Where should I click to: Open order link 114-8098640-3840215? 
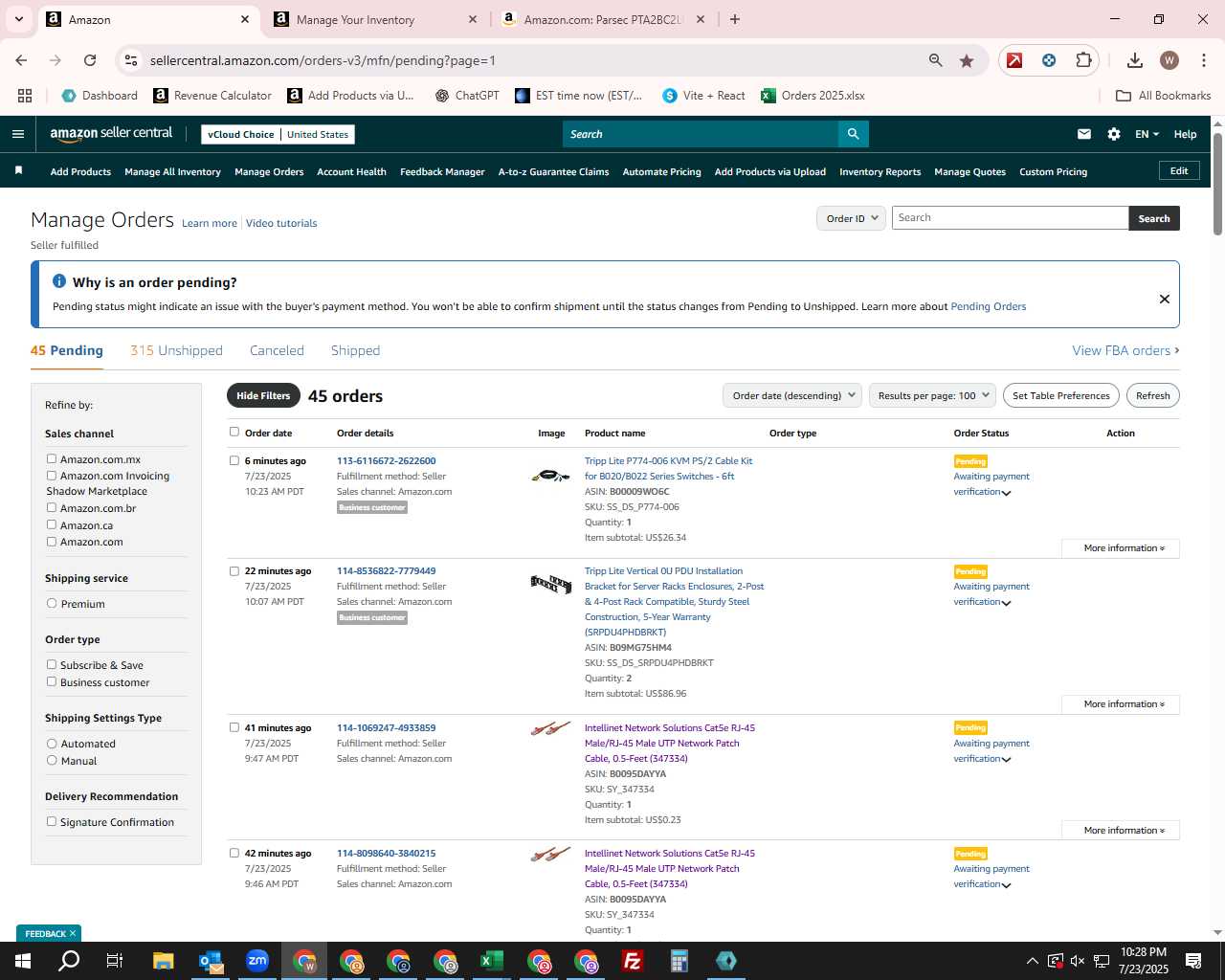click(x=386, y=853)
